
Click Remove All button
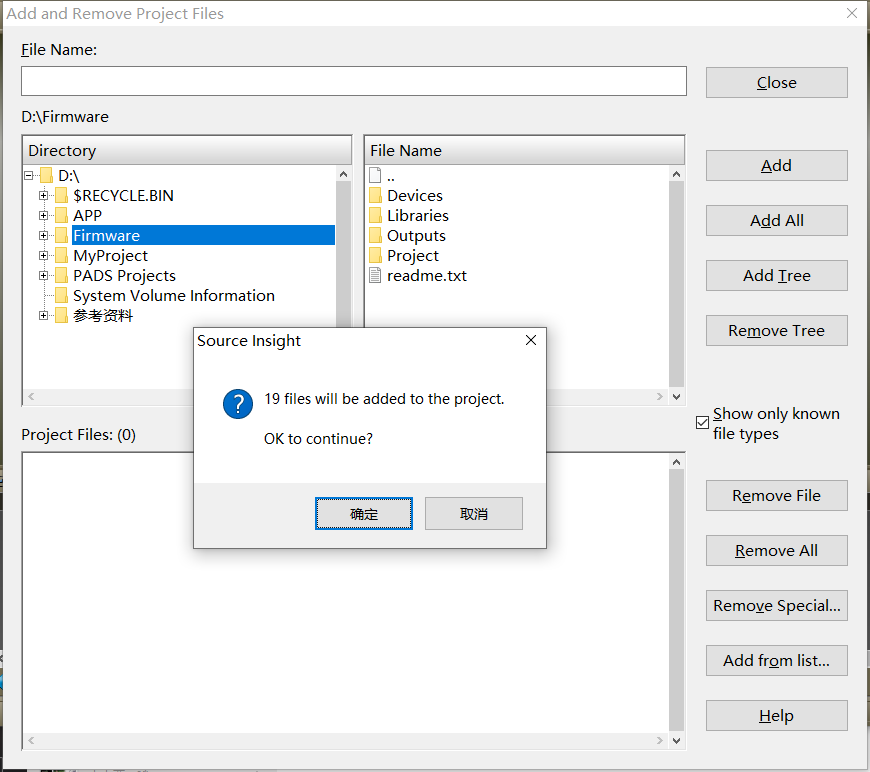[776, 550]
